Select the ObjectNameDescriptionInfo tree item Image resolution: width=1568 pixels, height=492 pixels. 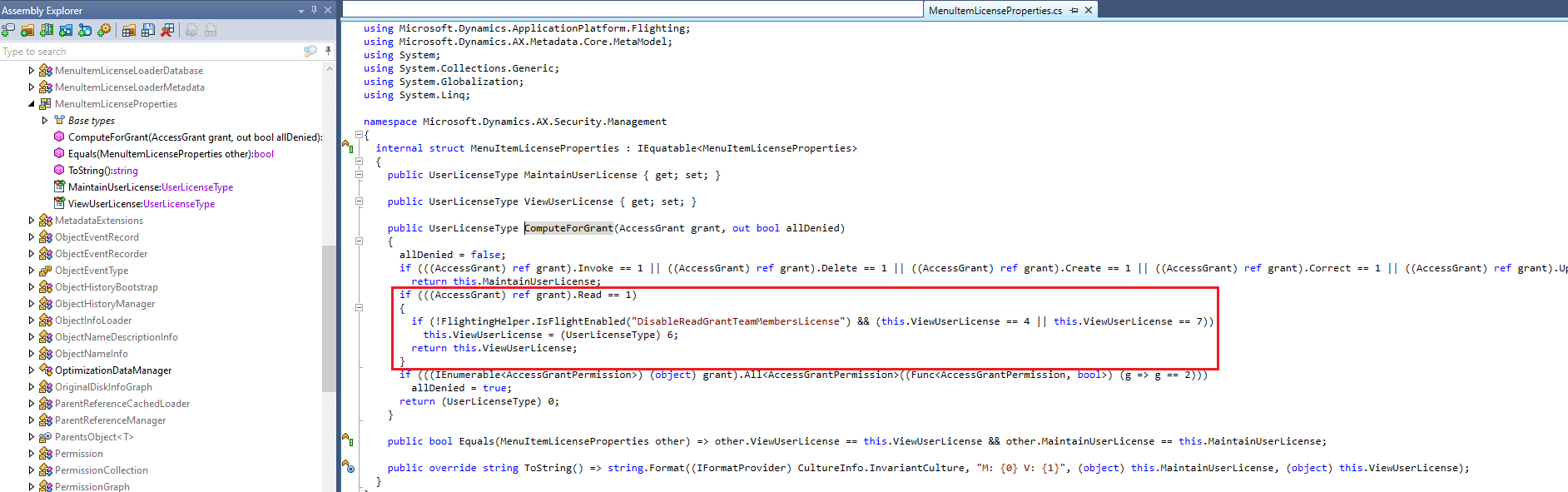(117, 337)
